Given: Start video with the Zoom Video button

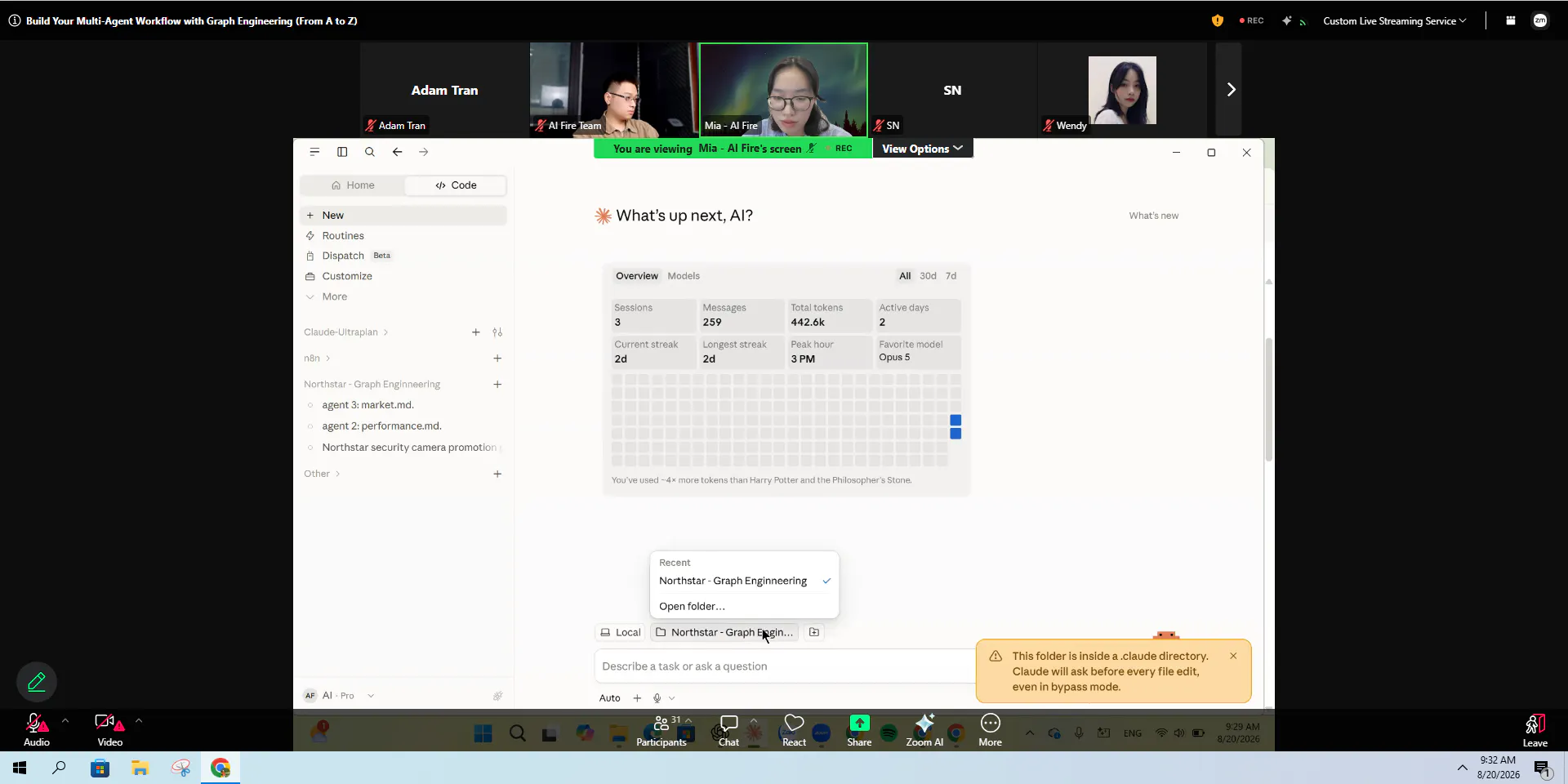Looking at the screenshot, I should coord(109,729).
